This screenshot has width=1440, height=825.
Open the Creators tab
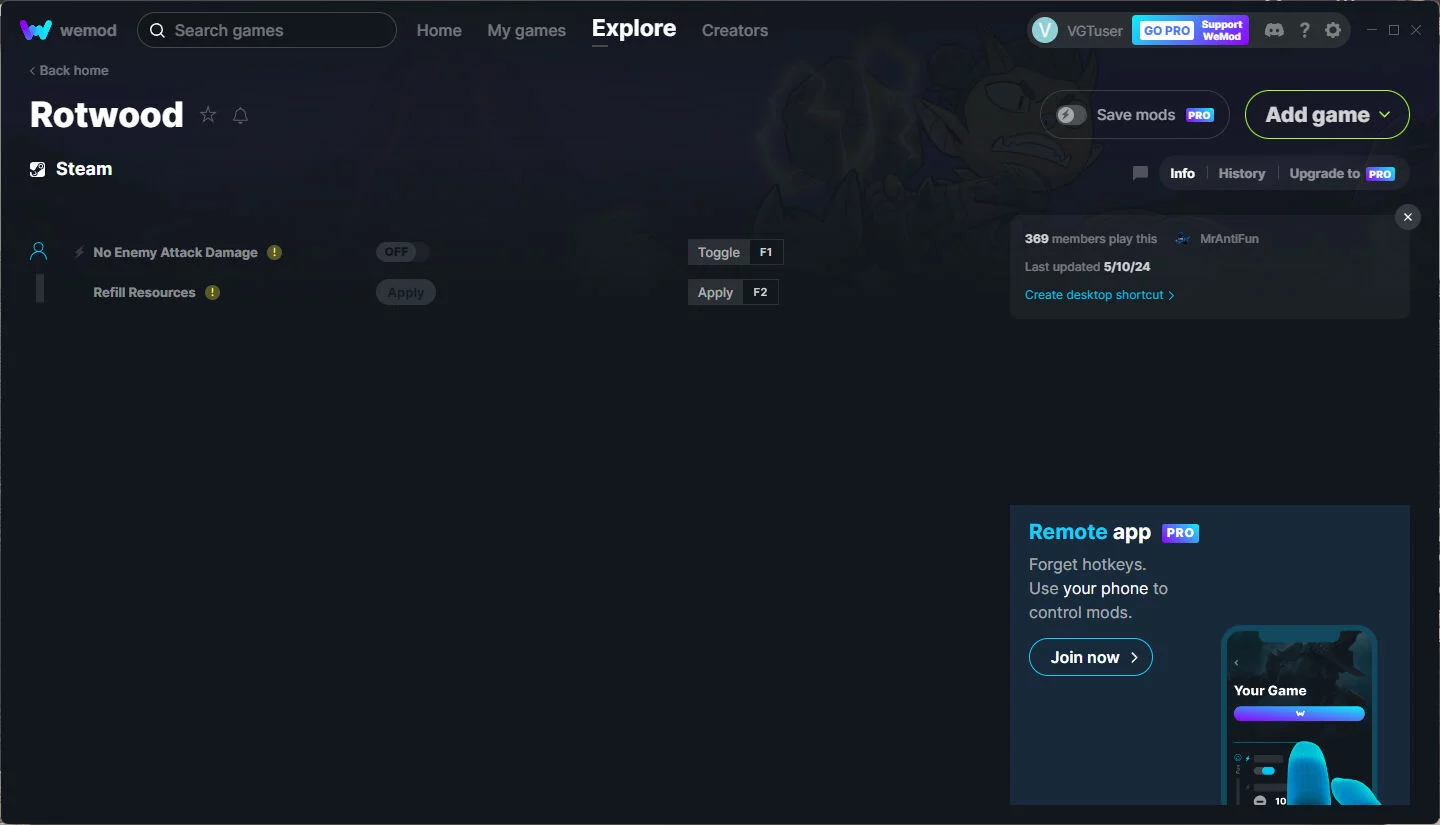735,30
